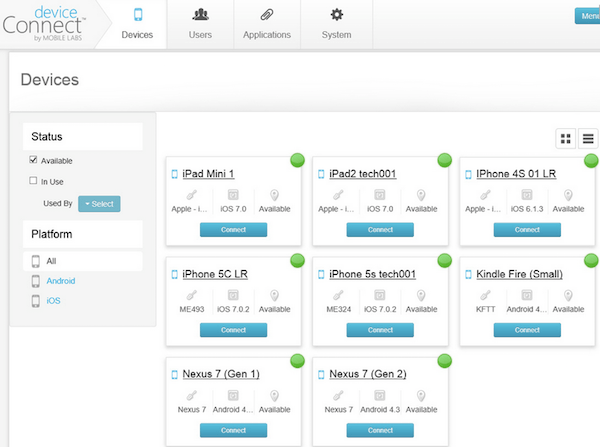Select the All platform filter
The image size is (600, 447).
(83, 261)
